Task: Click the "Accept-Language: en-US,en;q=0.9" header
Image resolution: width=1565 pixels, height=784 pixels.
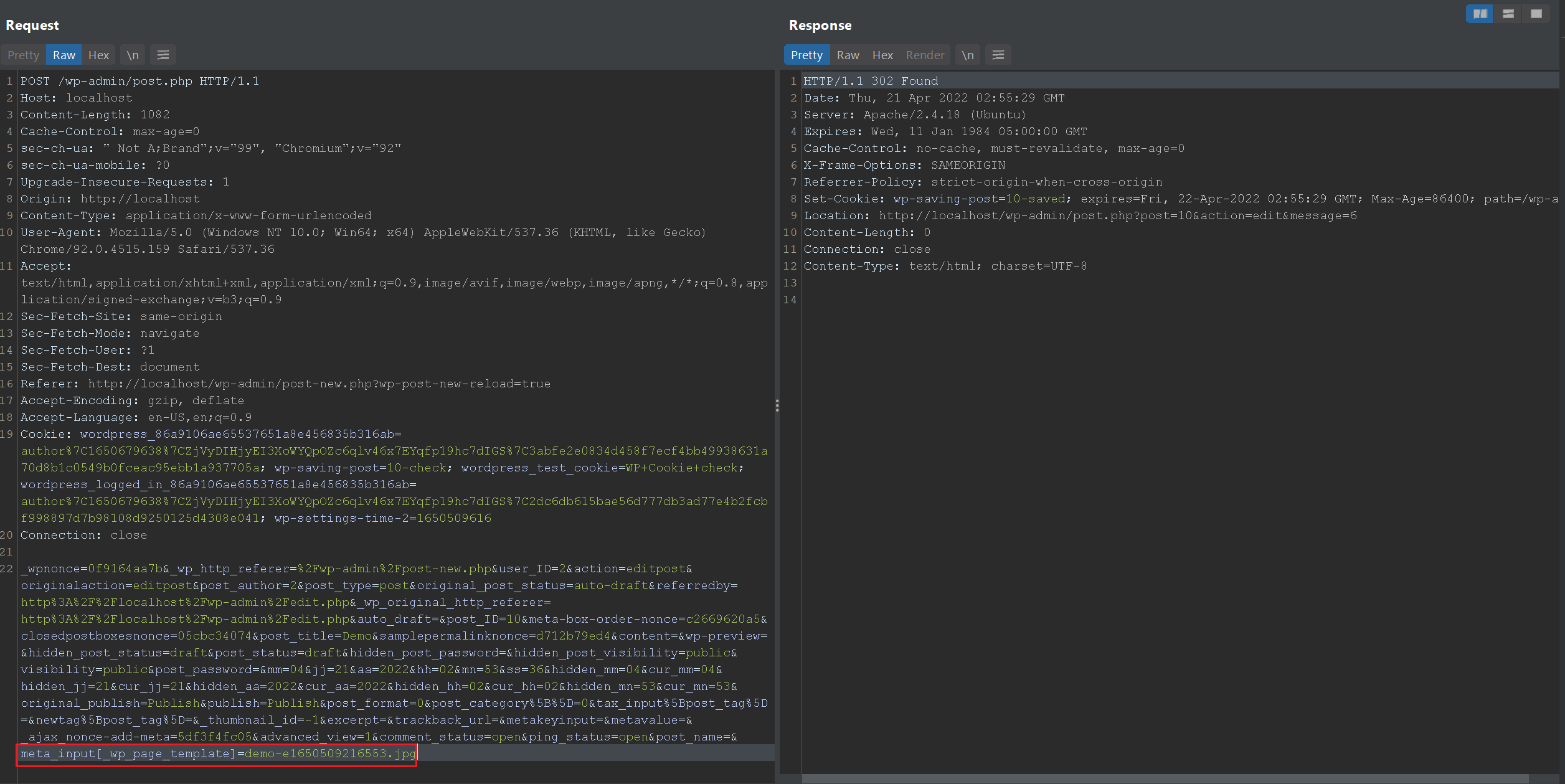Action: click(x=136, y=417)
